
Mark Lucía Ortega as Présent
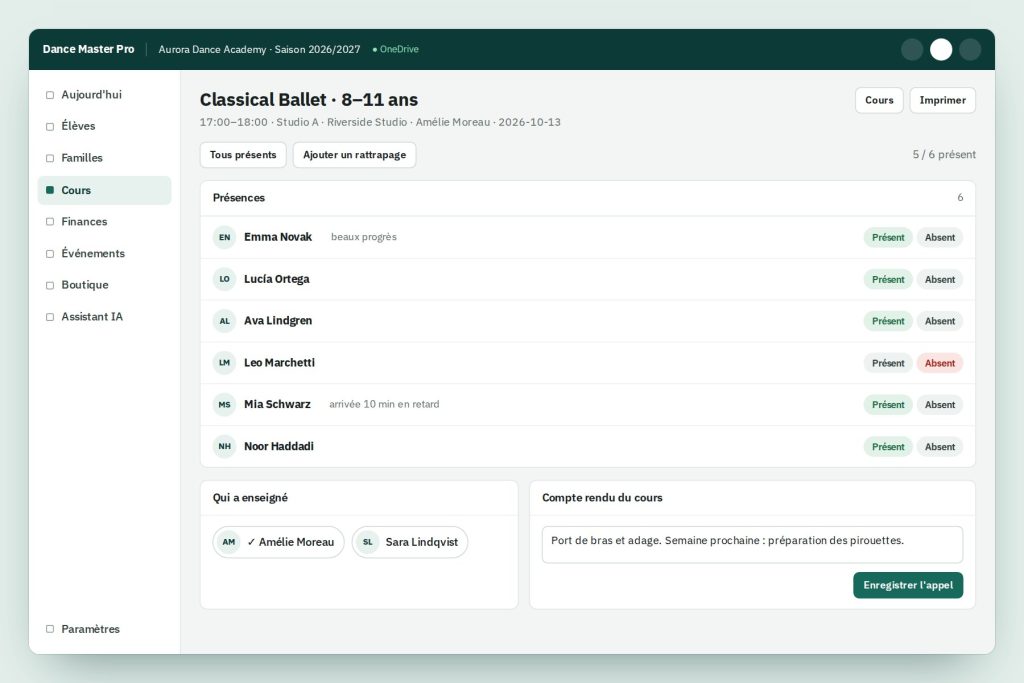click(888, 279)
